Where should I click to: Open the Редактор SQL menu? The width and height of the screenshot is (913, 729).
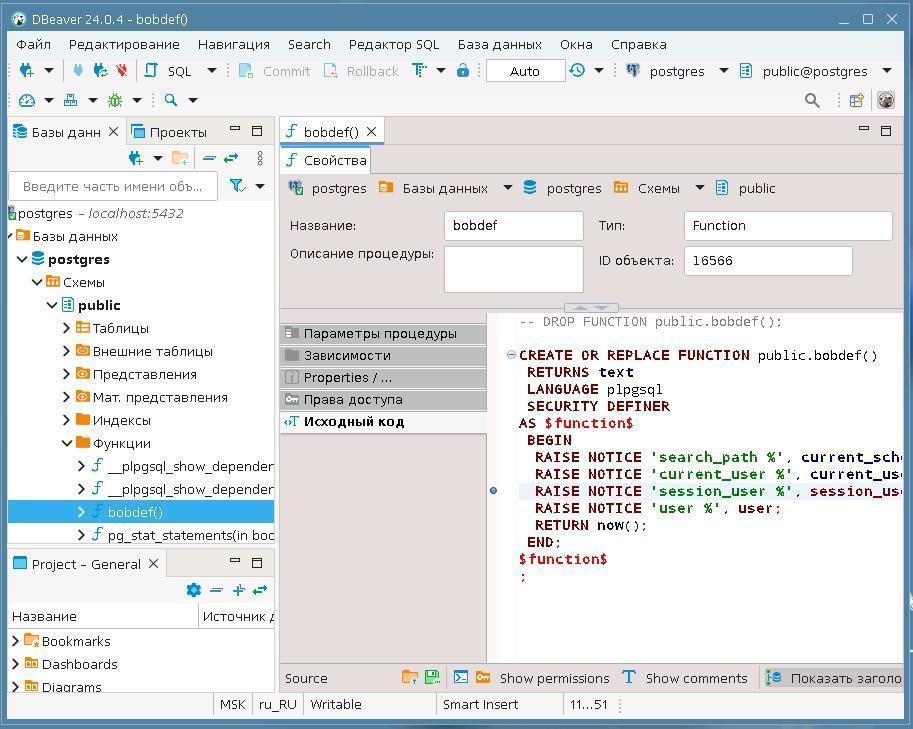pos(393,44)
